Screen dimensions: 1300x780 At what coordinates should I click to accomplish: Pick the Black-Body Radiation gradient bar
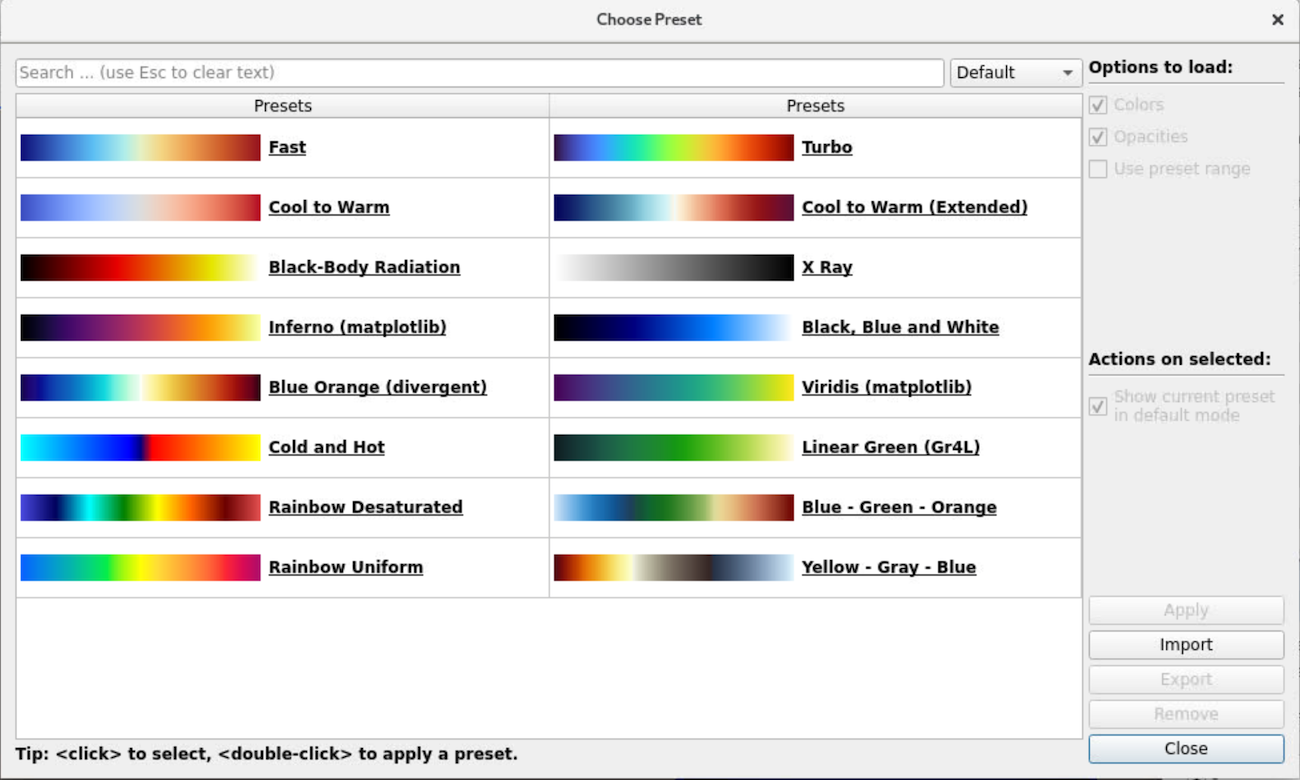140,267
